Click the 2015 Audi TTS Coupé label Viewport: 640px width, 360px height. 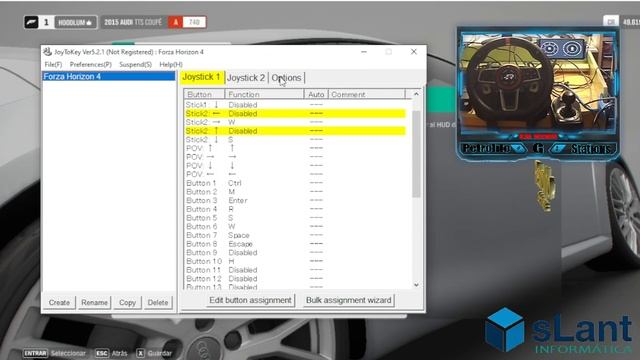coord(133,22)
